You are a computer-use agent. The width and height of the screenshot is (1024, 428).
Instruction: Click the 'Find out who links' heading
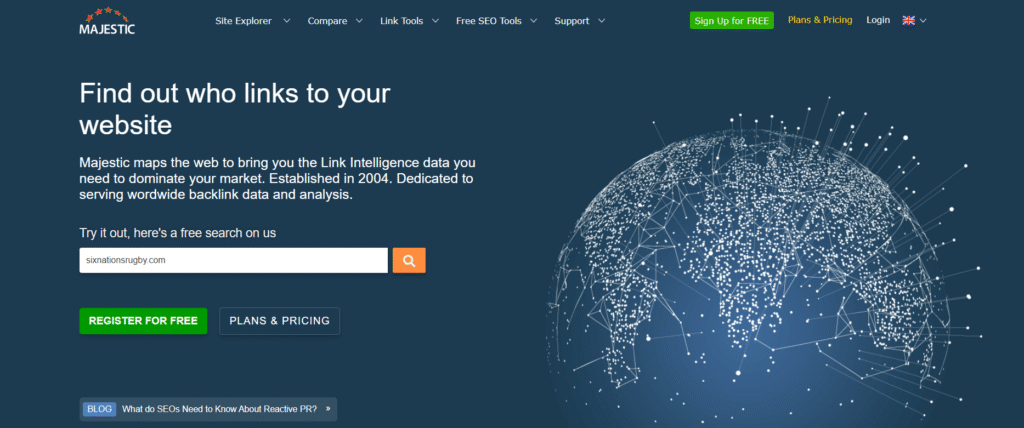pos(235,108)
